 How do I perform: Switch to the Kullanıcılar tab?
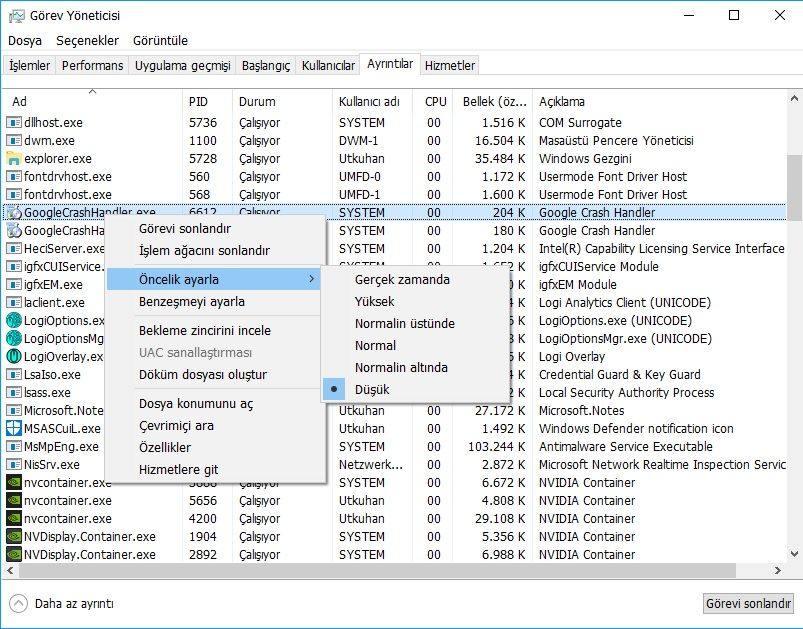point(328,66)
